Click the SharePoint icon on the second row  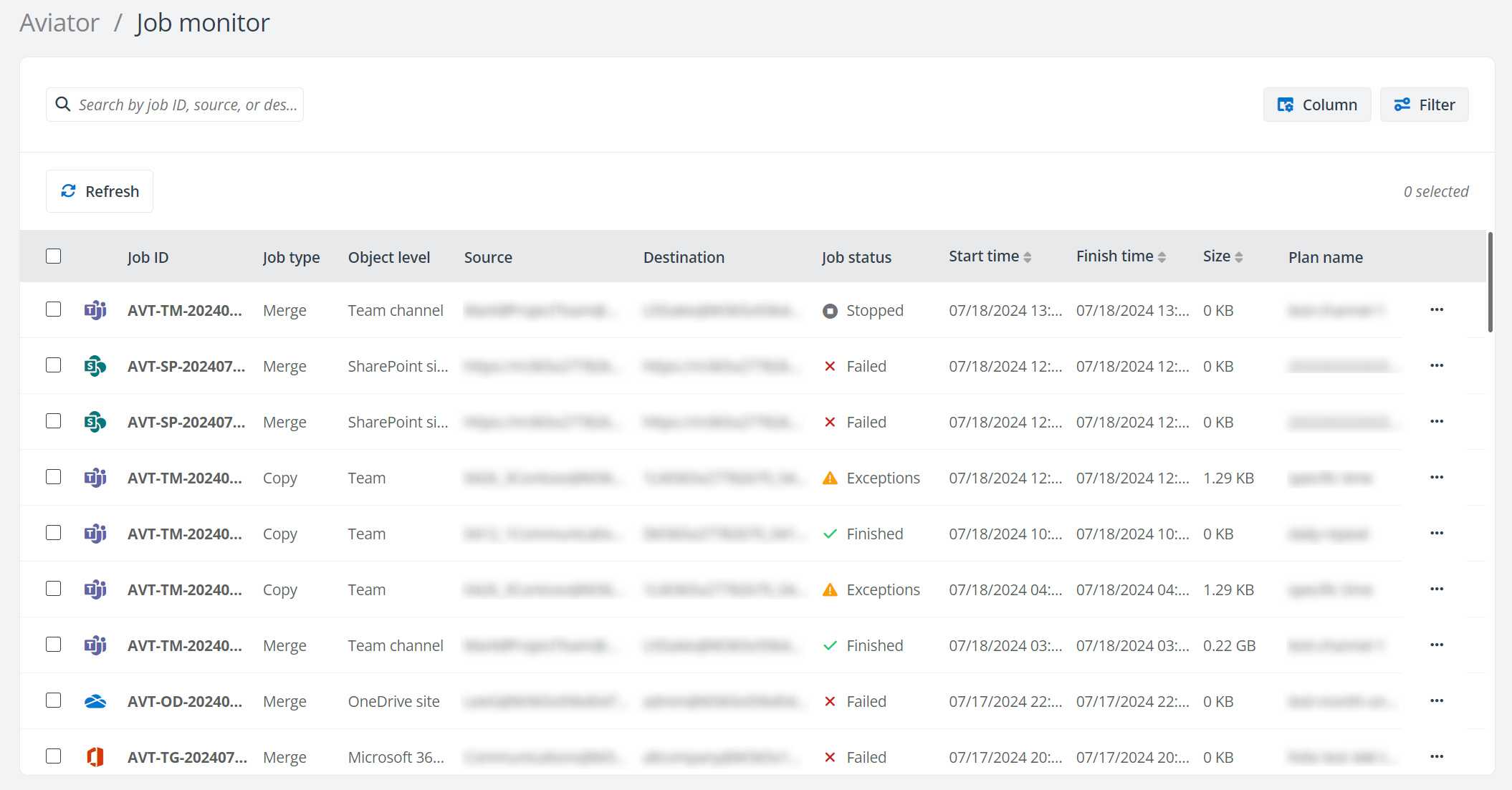tap(95, 365)
